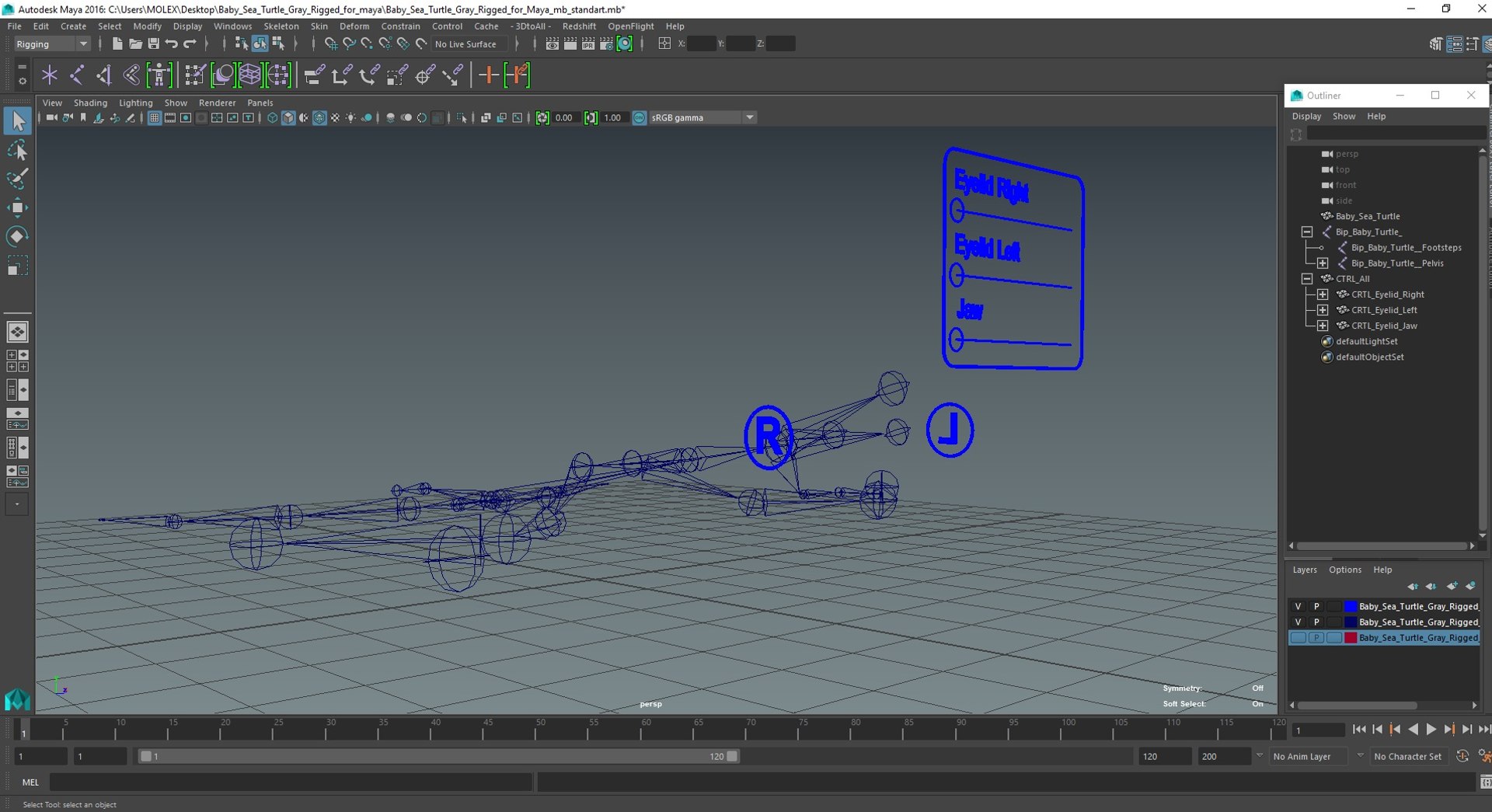Click the Save Scene disk icon
The height and width of the screenshot is (812, 1492).
[153, 44]
